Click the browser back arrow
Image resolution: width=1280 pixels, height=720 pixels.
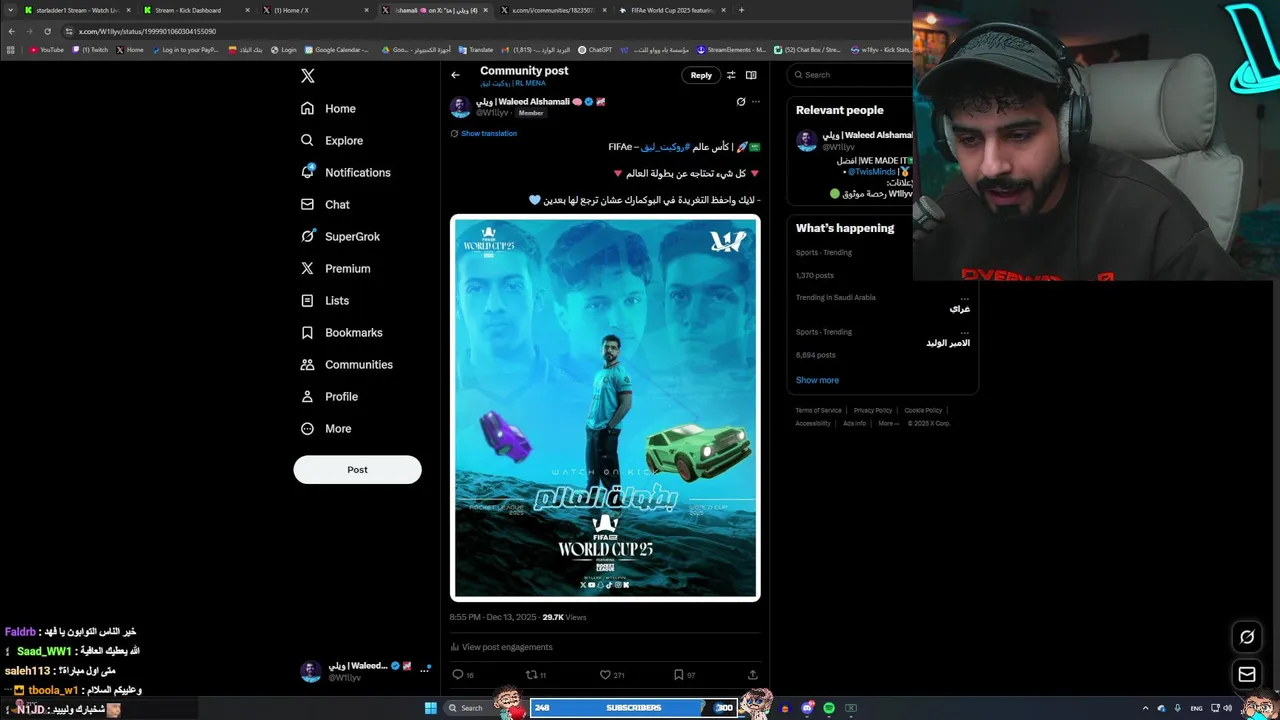coord(12,31)
